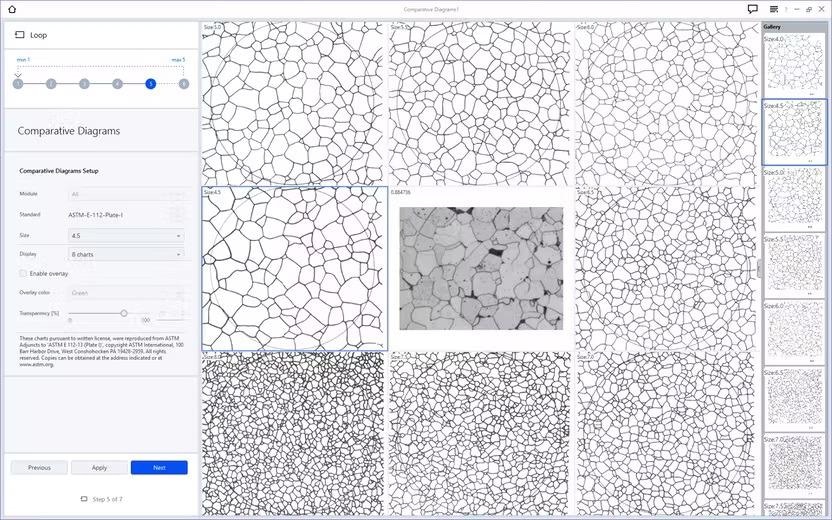Open the list menu icon in title bar
832x520 pixels.
[774, 9]
